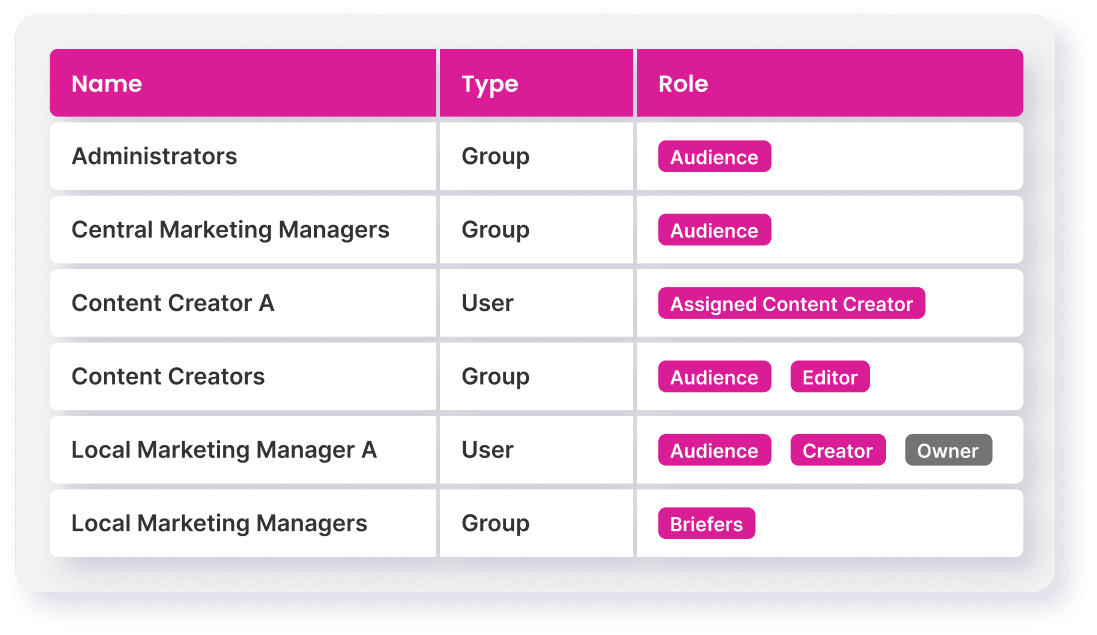The width and height of the screenshot is (1097, 635).
Task: Click Audience tag for Central Marketing Managers
Action: pos(714,231)
